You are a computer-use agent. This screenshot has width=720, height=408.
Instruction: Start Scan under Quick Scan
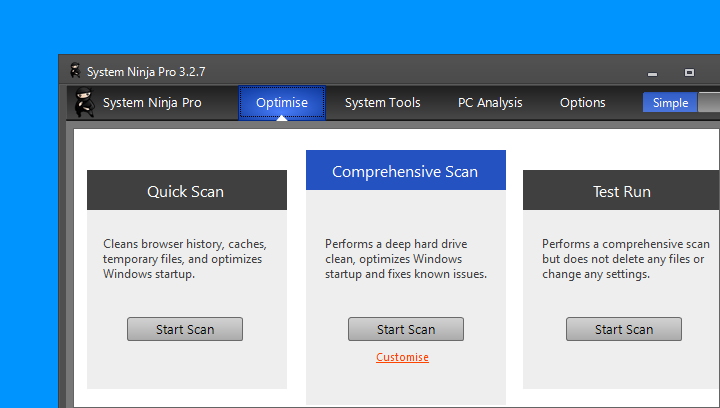(185, 329)
